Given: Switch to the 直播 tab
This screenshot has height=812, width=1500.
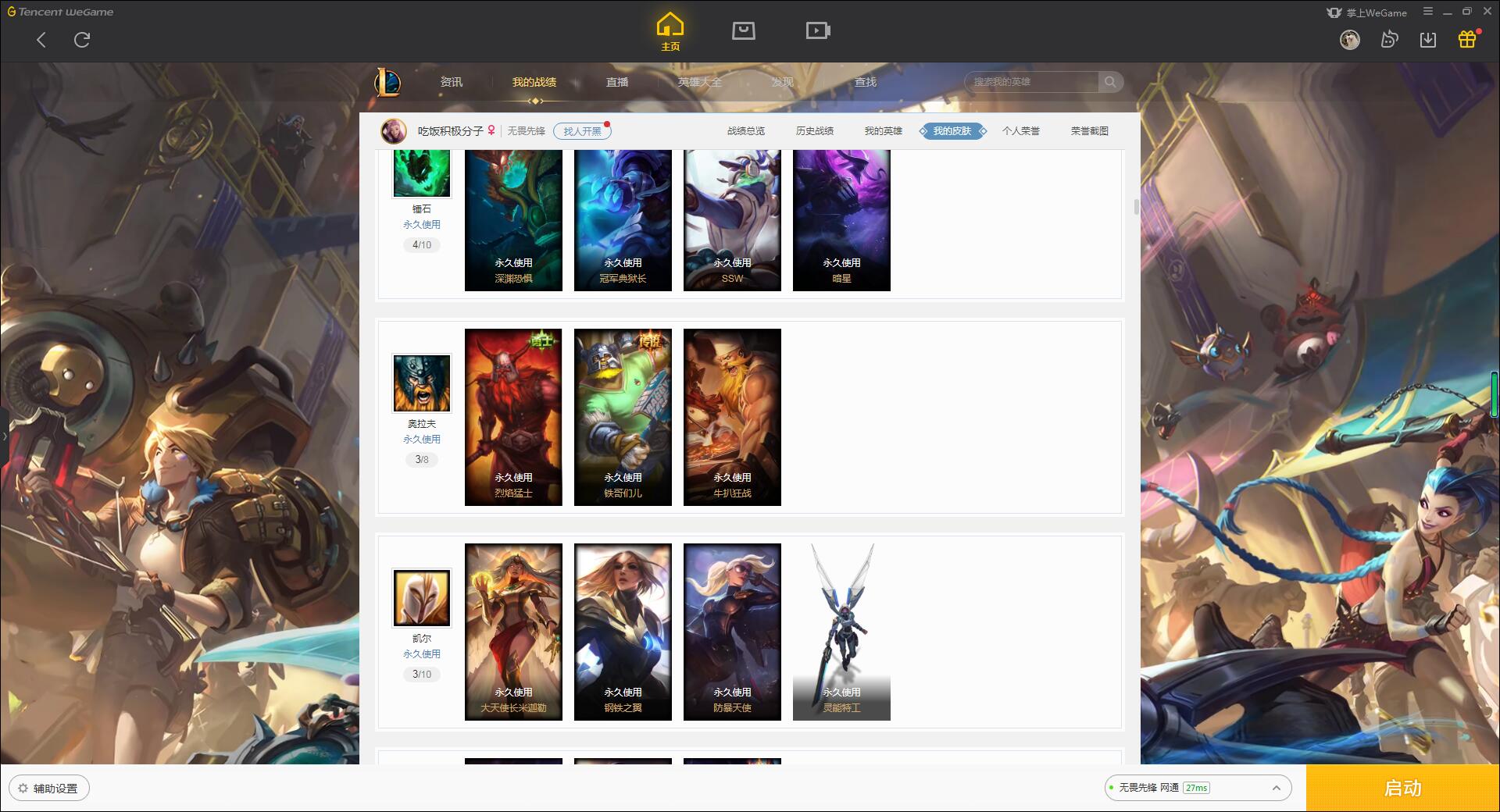Looking at the screenshot, I should [617, 82].
